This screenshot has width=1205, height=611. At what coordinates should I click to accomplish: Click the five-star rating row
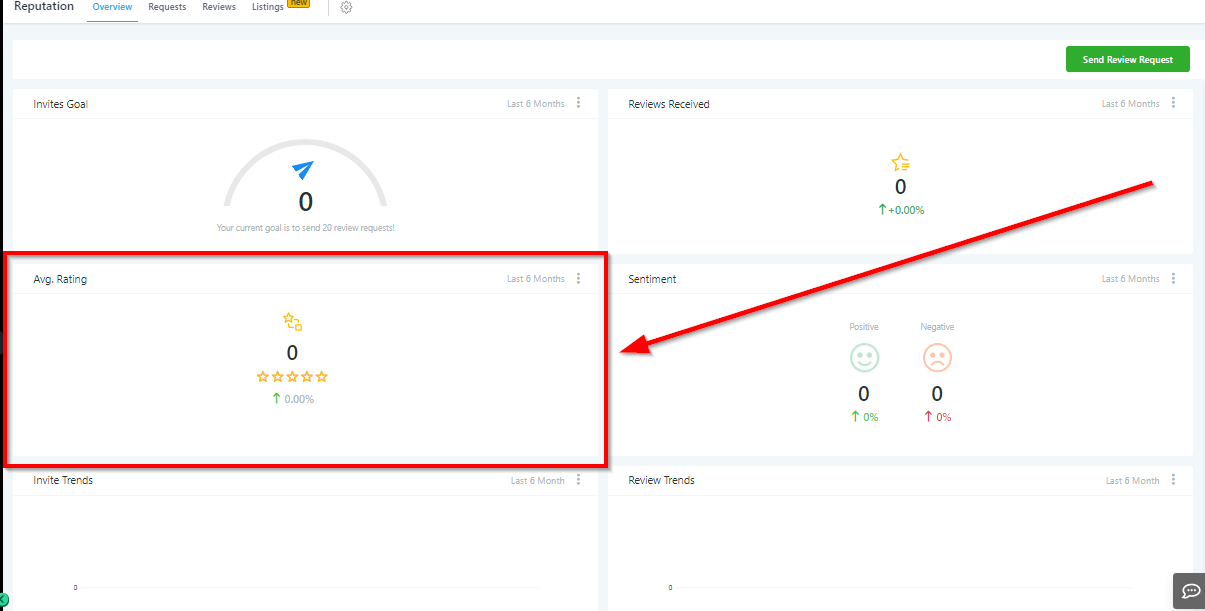coord(292,377)
